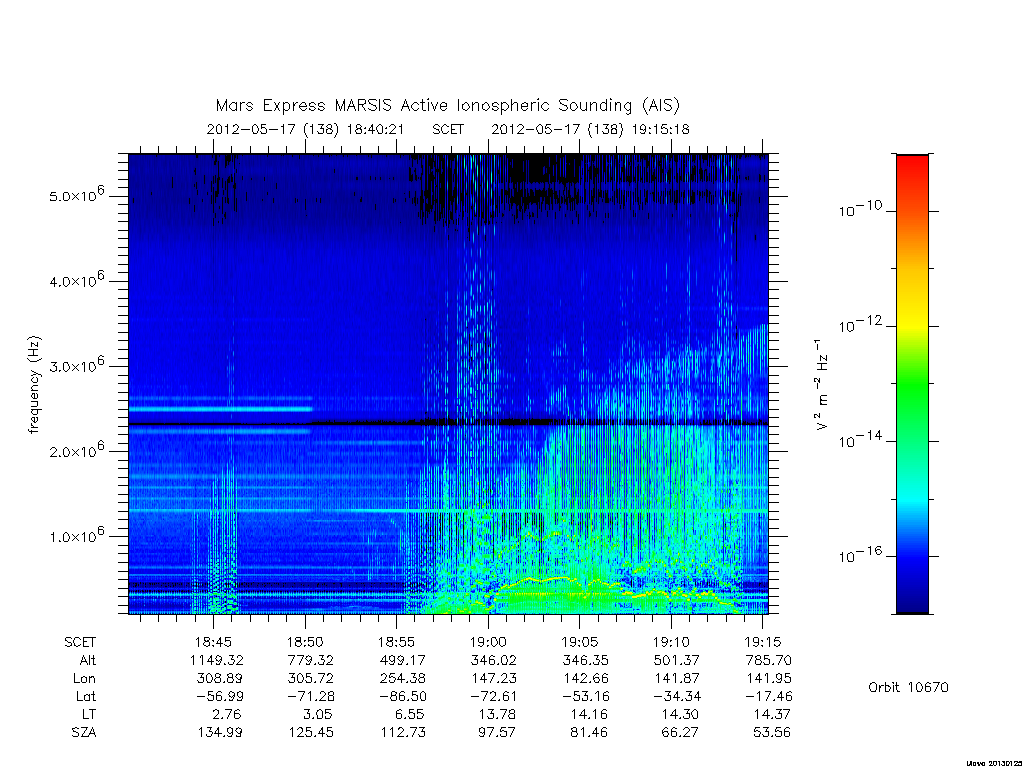Click the green band of the color bar
Viewport: 1024px width, 768px height.
[912, 385]
